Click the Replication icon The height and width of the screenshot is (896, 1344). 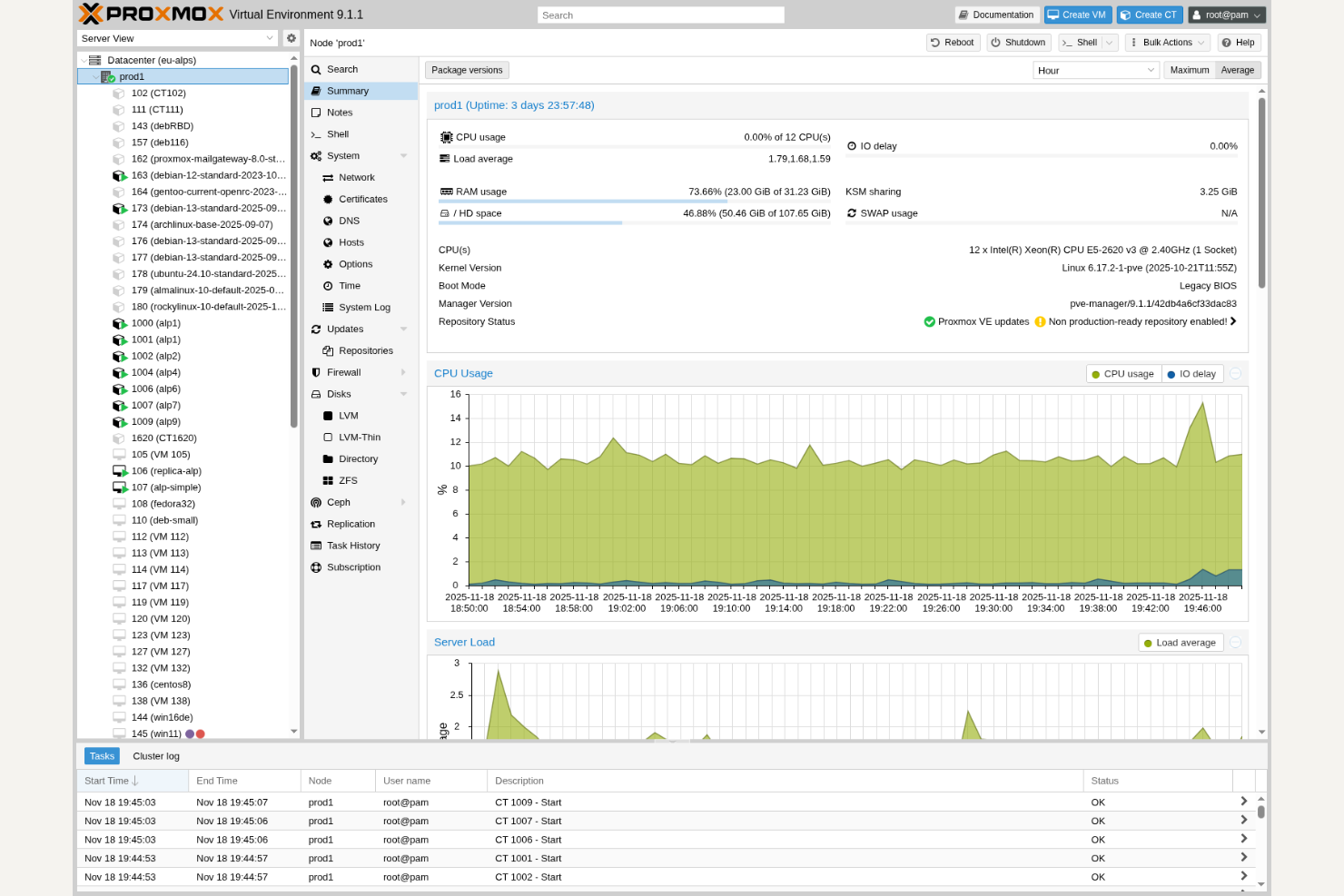(x=316, y=525)
